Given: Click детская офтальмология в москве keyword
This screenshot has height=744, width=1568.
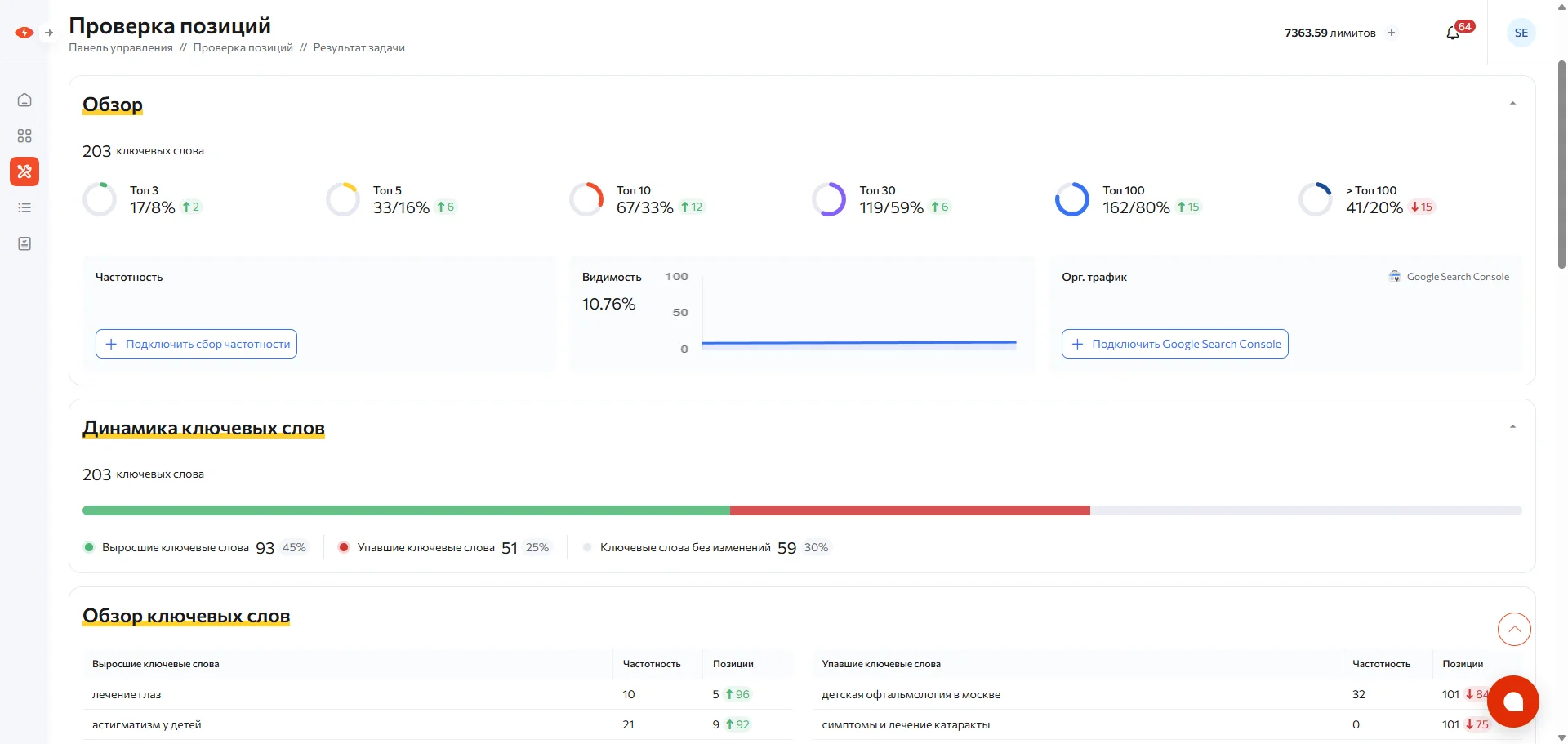Looking at the screenshot, I should pyautogui.click(x=911, y=694).
